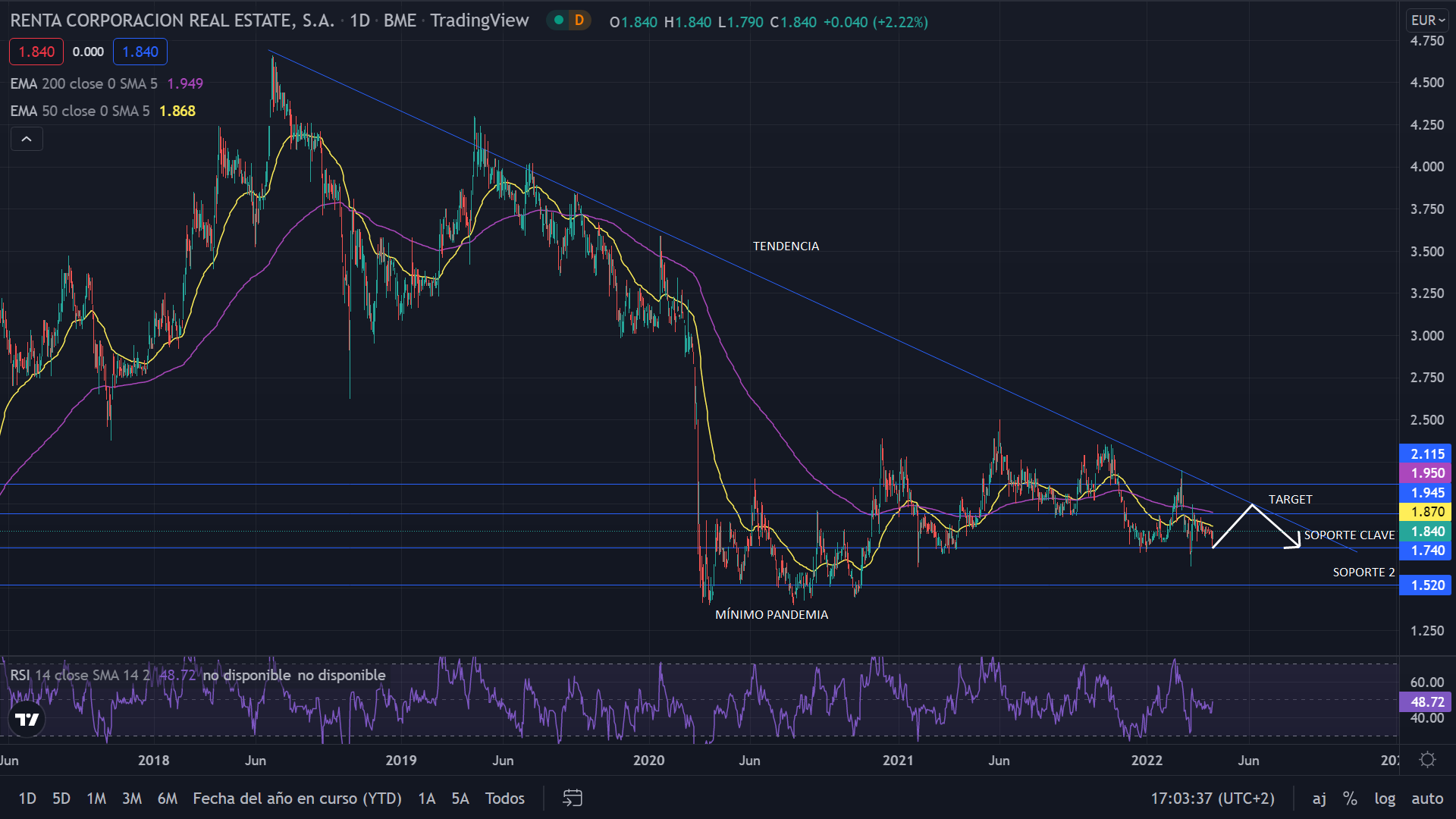This screenshot has height=819, width=1456.
Task: Select the 1M time range
Action: point(96,799)
